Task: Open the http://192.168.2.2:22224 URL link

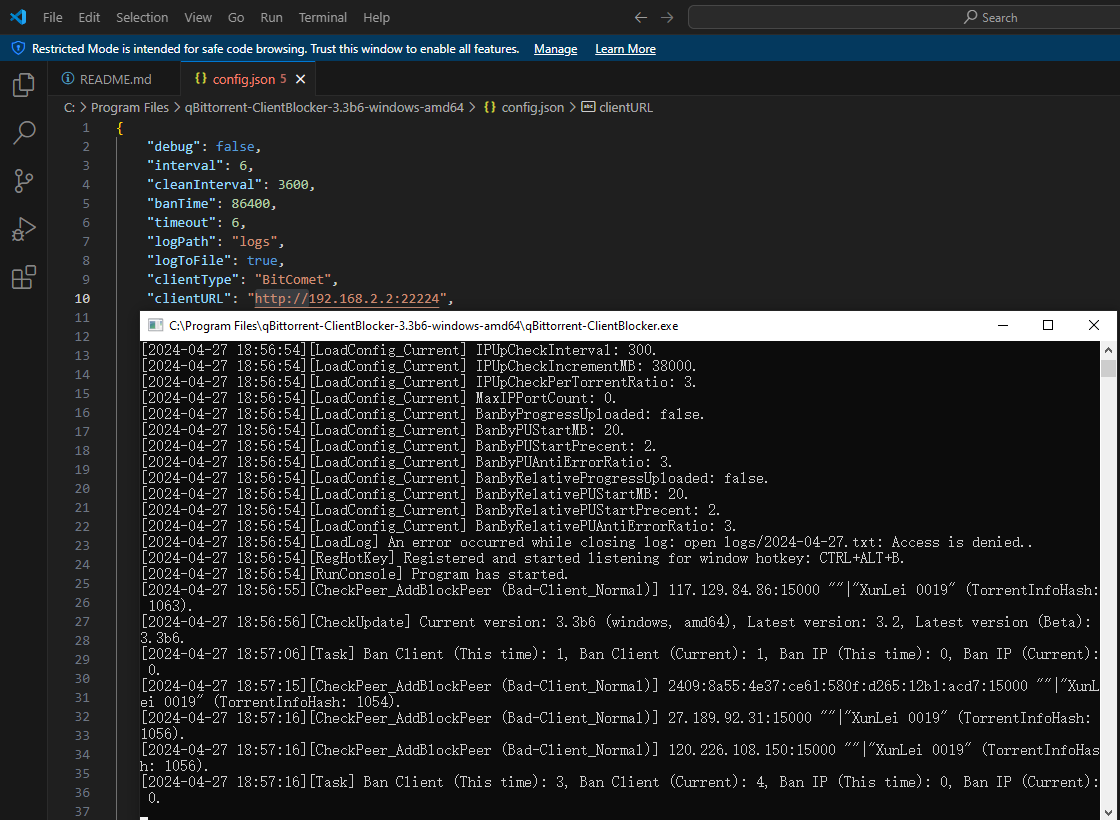Action: [346, 299]
